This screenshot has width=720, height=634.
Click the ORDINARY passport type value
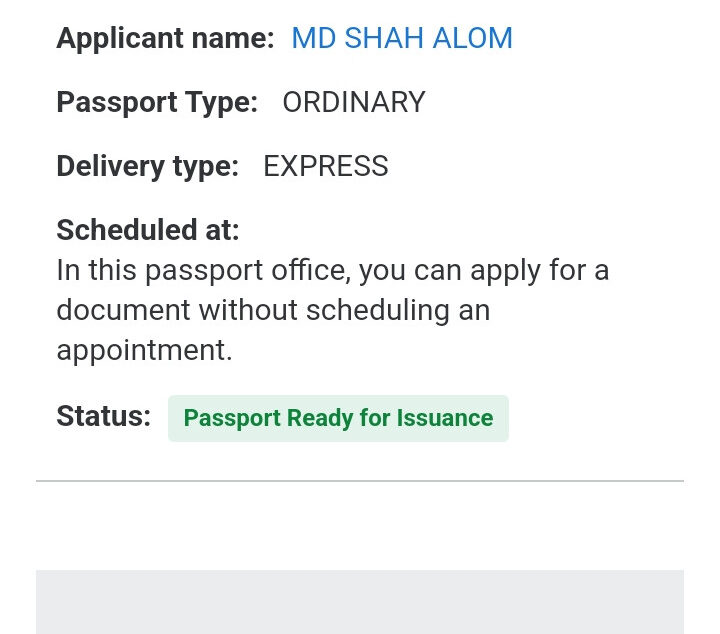pyautogui.click(x=354, y=102)
